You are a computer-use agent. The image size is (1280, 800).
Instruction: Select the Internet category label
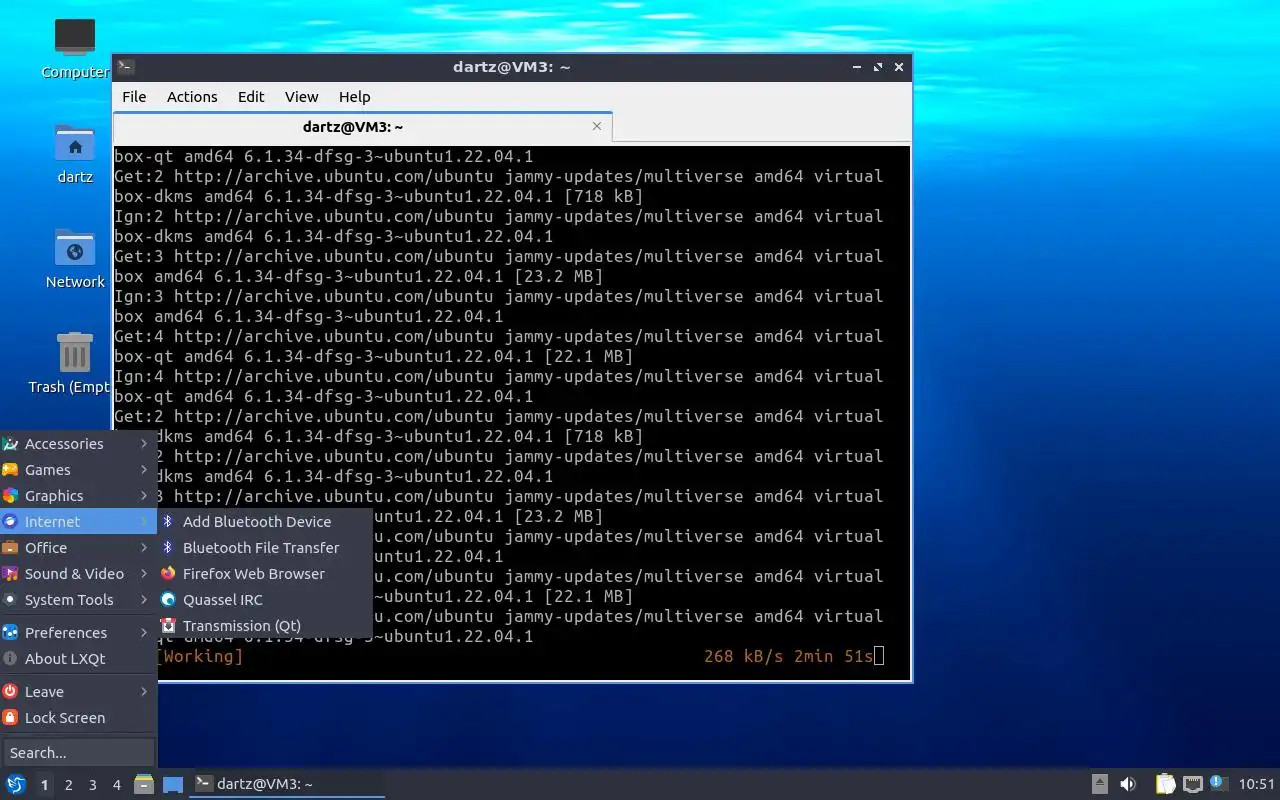pyautogui.click(x=52, y=522)
